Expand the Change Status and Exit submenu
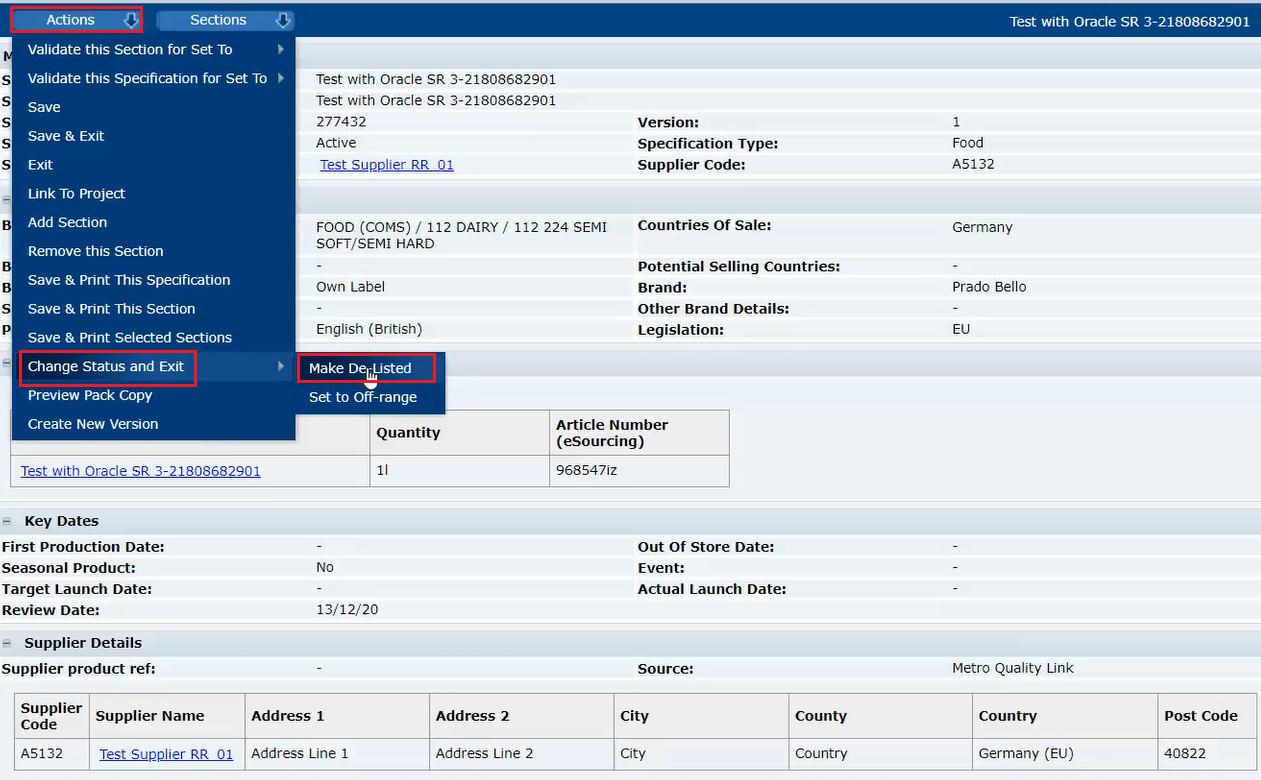Viewport: 1261px width, 780px height. [x=108, y=367]
